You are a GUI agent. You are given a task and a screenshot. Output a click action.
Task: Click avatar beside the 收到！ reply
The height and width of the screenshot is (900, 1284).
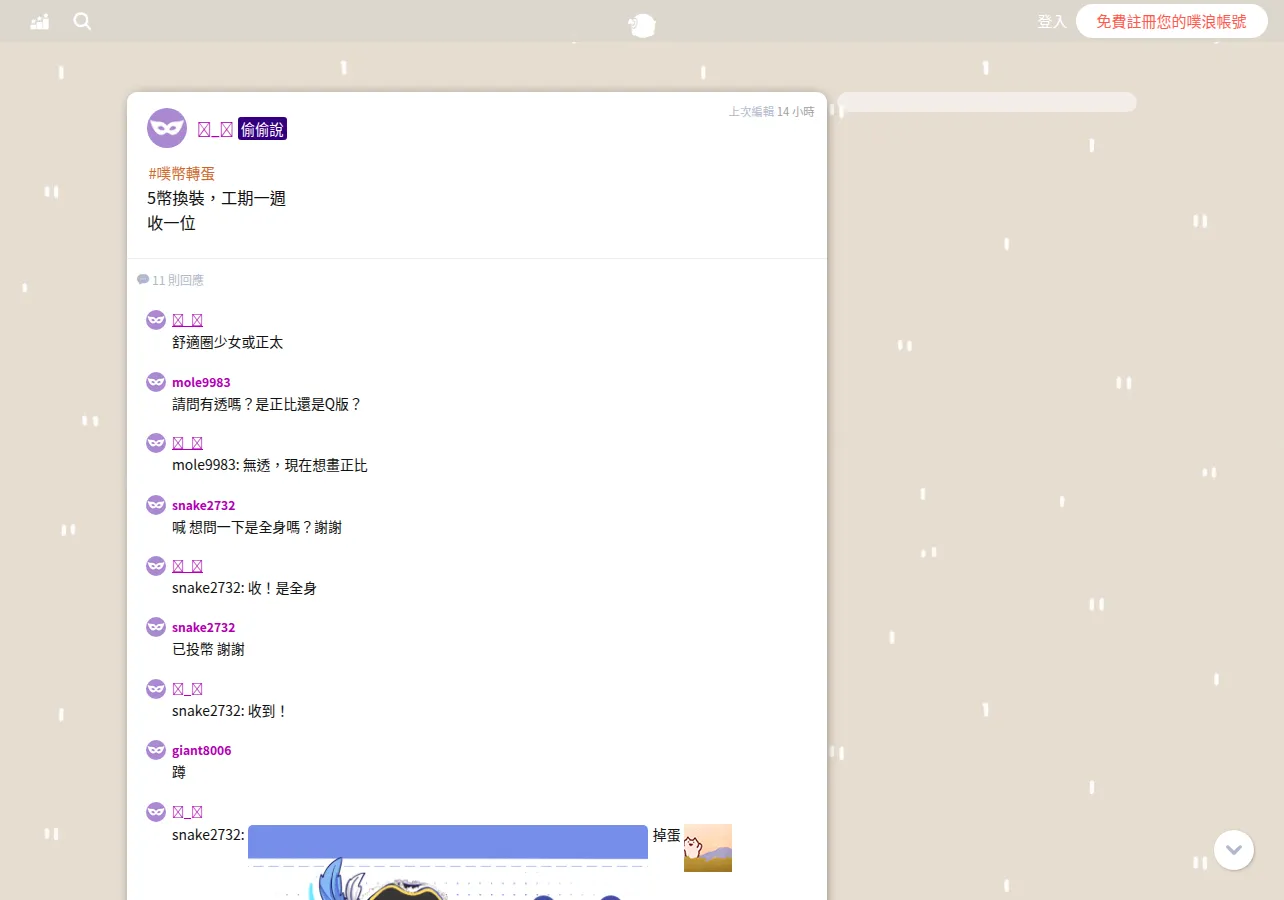pos(156,689)
